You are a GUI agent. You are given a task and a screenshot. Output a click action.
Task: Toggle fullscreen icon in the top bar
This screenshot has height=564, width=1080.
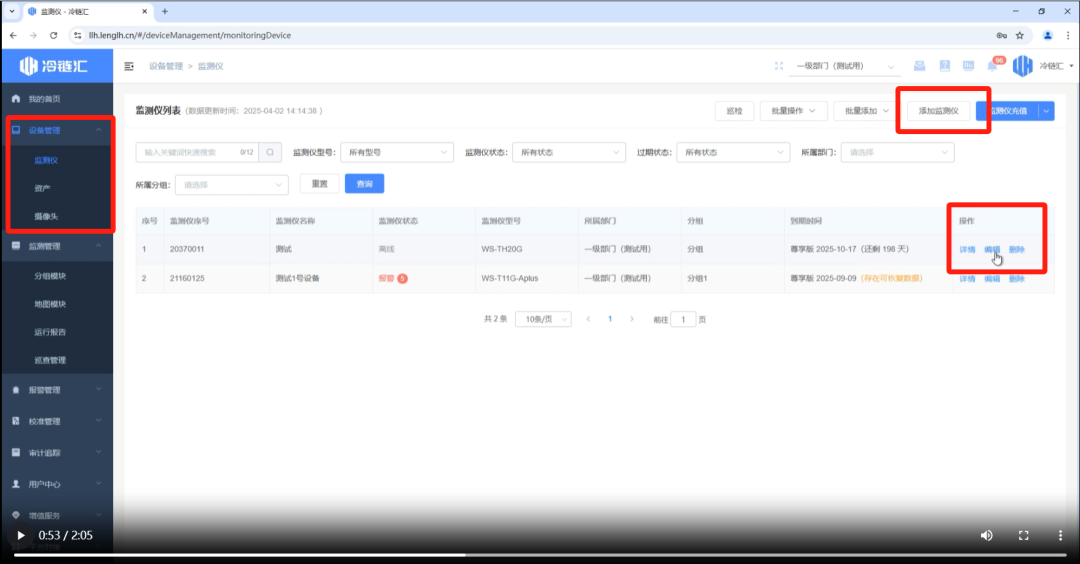[778, 66]
